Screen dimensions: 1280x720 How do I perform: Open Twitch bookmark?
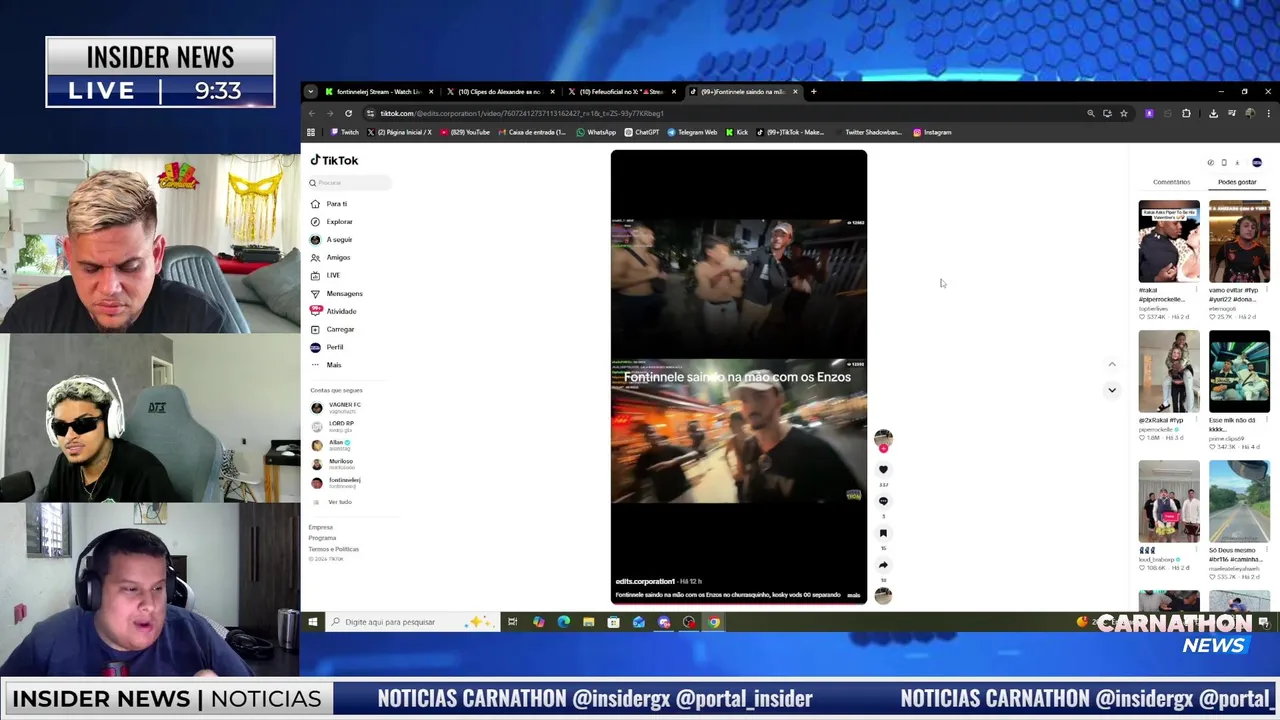[345, 132]
